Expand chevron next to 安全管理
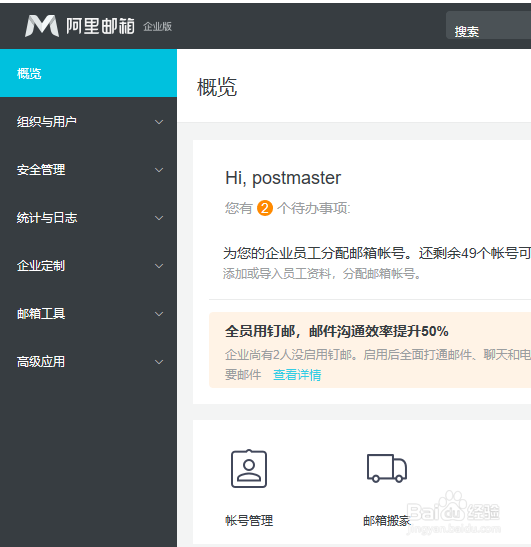Viewport: 531px width, 547px height. [159, 170]
